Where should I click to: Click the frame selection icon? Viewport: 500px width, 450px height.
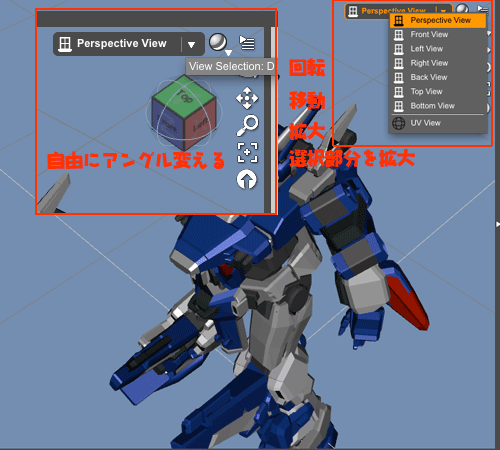(247, 152)
